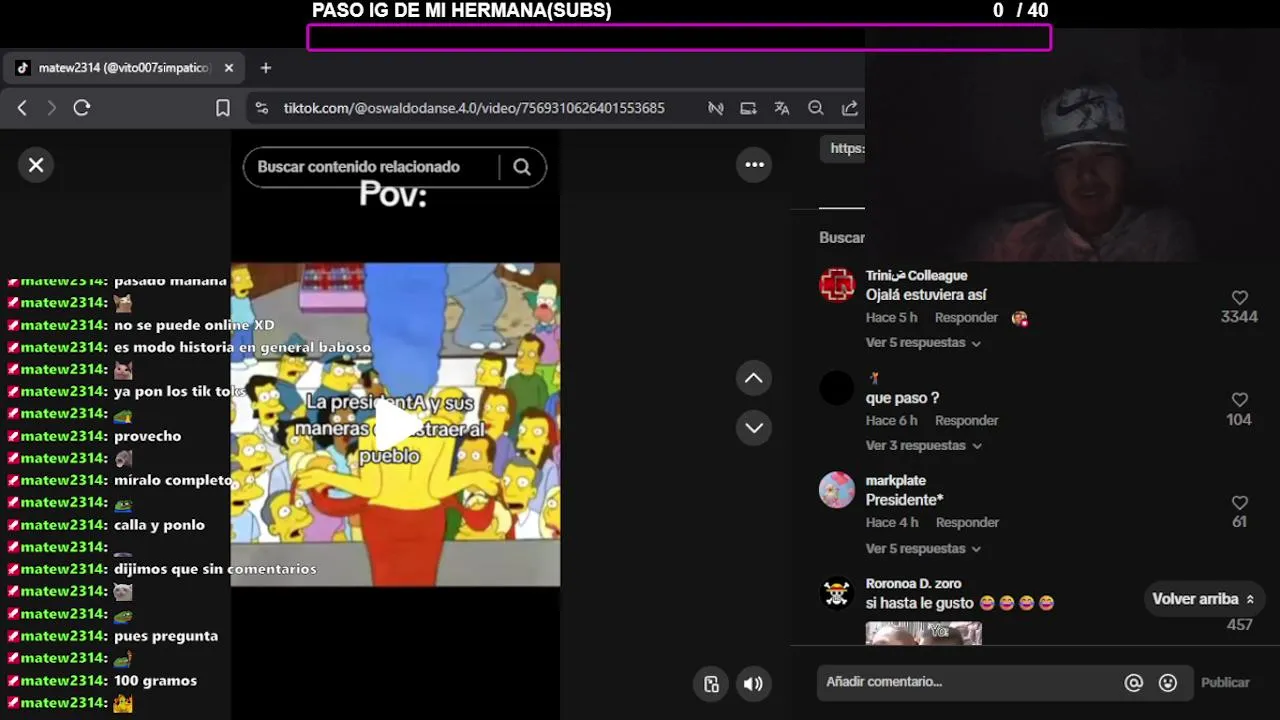Click the icon left of the speaker button

point(711,684)
